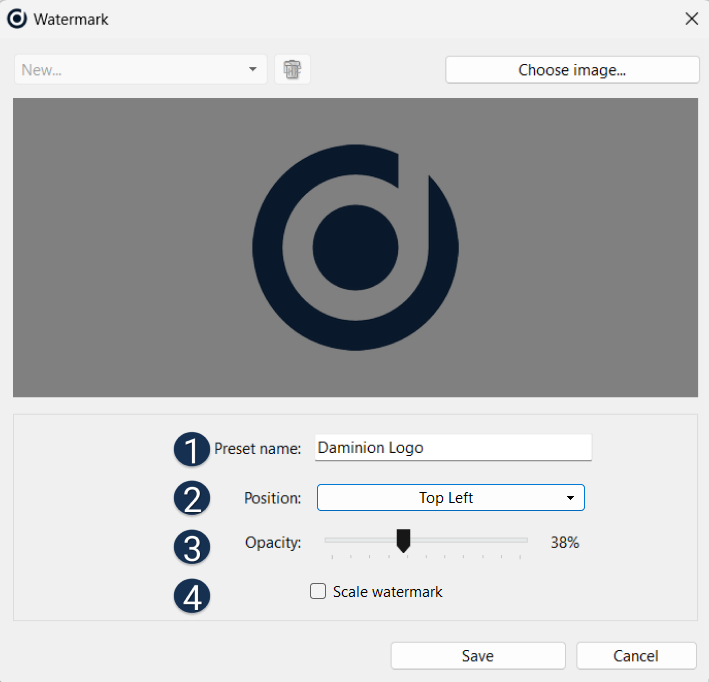Viewport: 709px width, 682px height.
Task: Save the watermark preset
Action: pyautogui.click(x=477, y=656)
